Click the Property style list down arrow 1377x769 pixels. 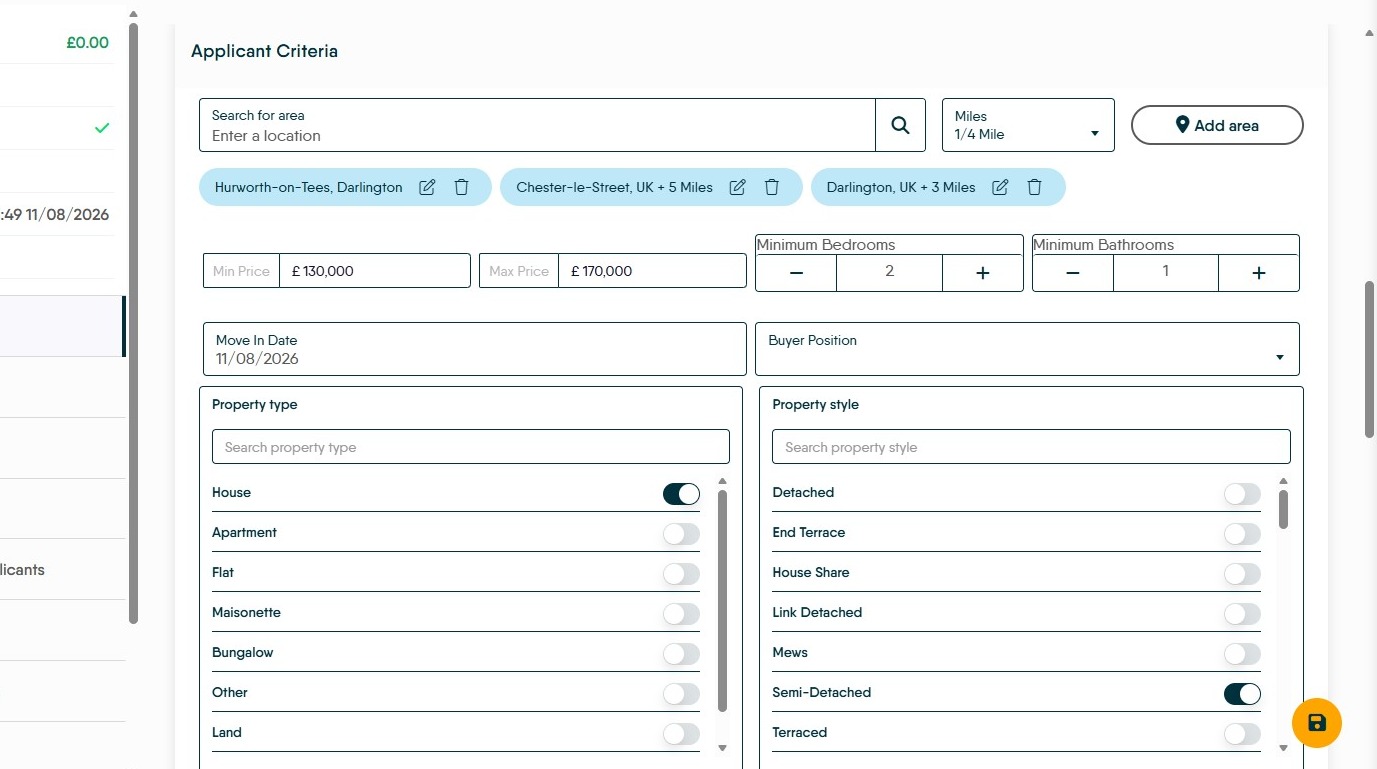pos(1283,747)
